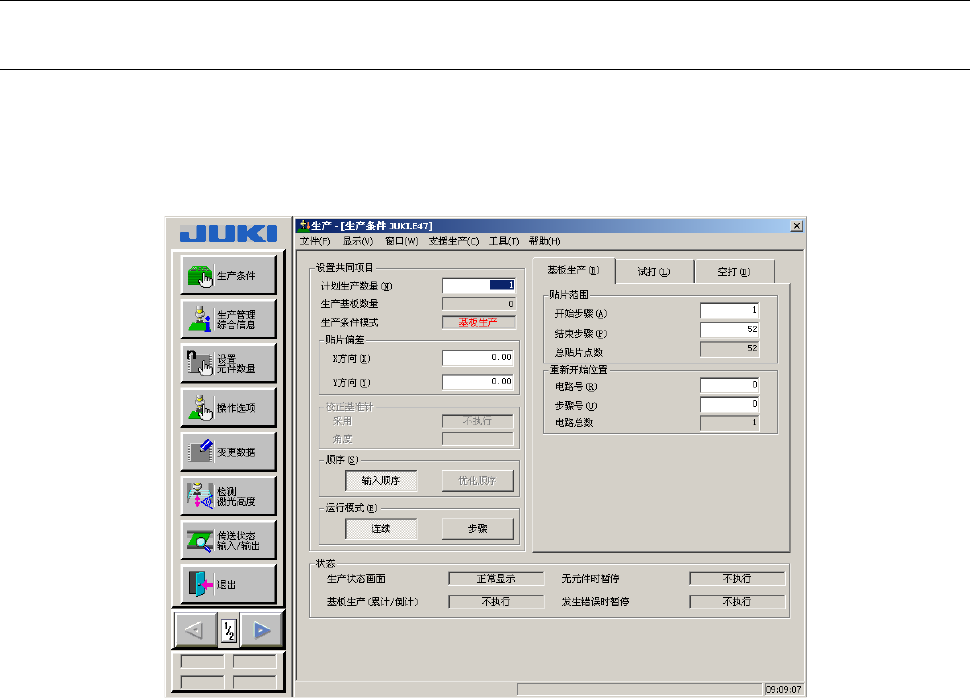Click the 退出 exit icon
Viewport: 970px width, 698px height.
tap(228, 584)
